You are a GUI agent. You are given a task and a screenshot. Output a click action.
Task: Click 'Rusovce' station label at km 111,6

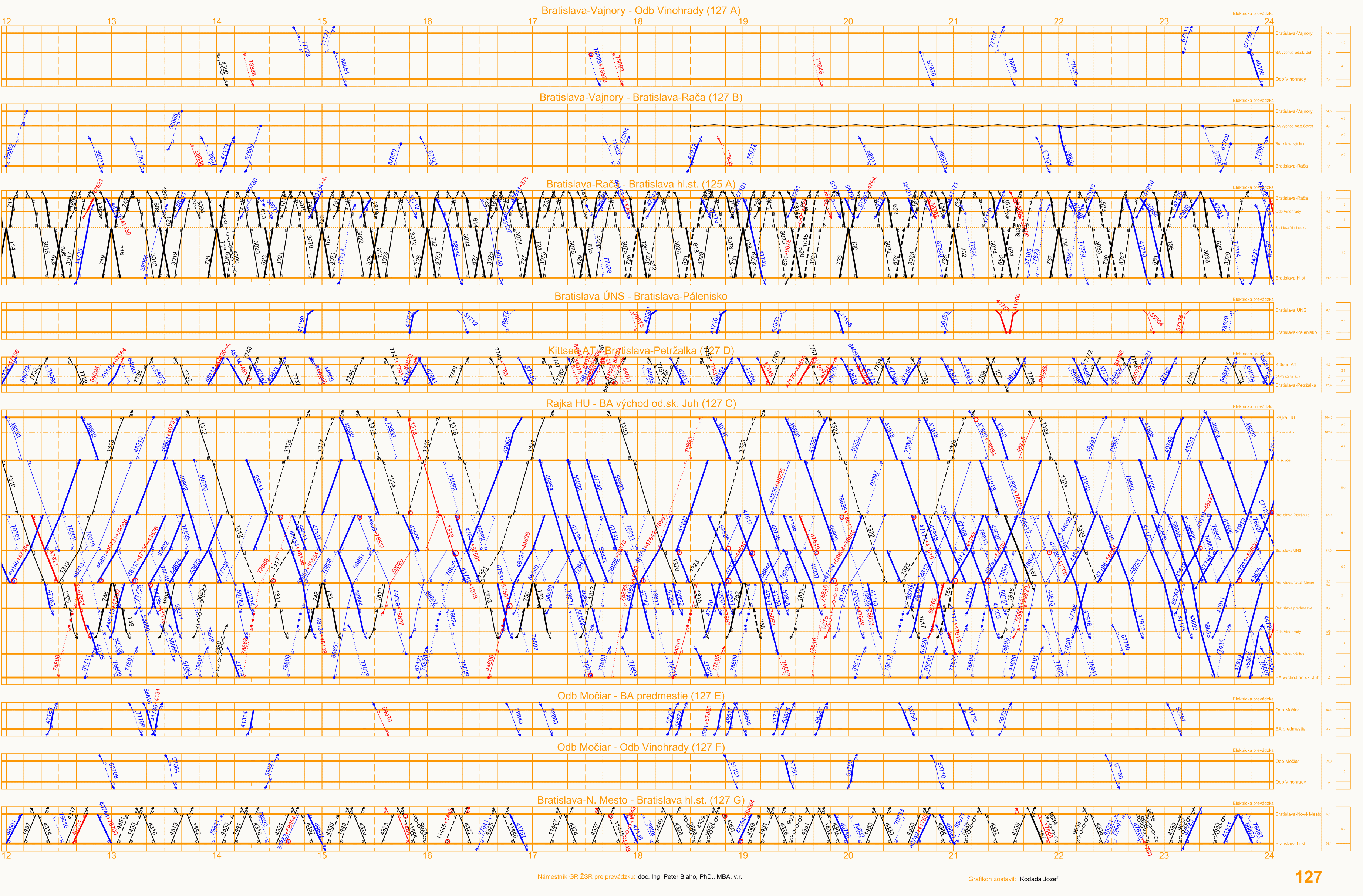(x=1283, y=460)
